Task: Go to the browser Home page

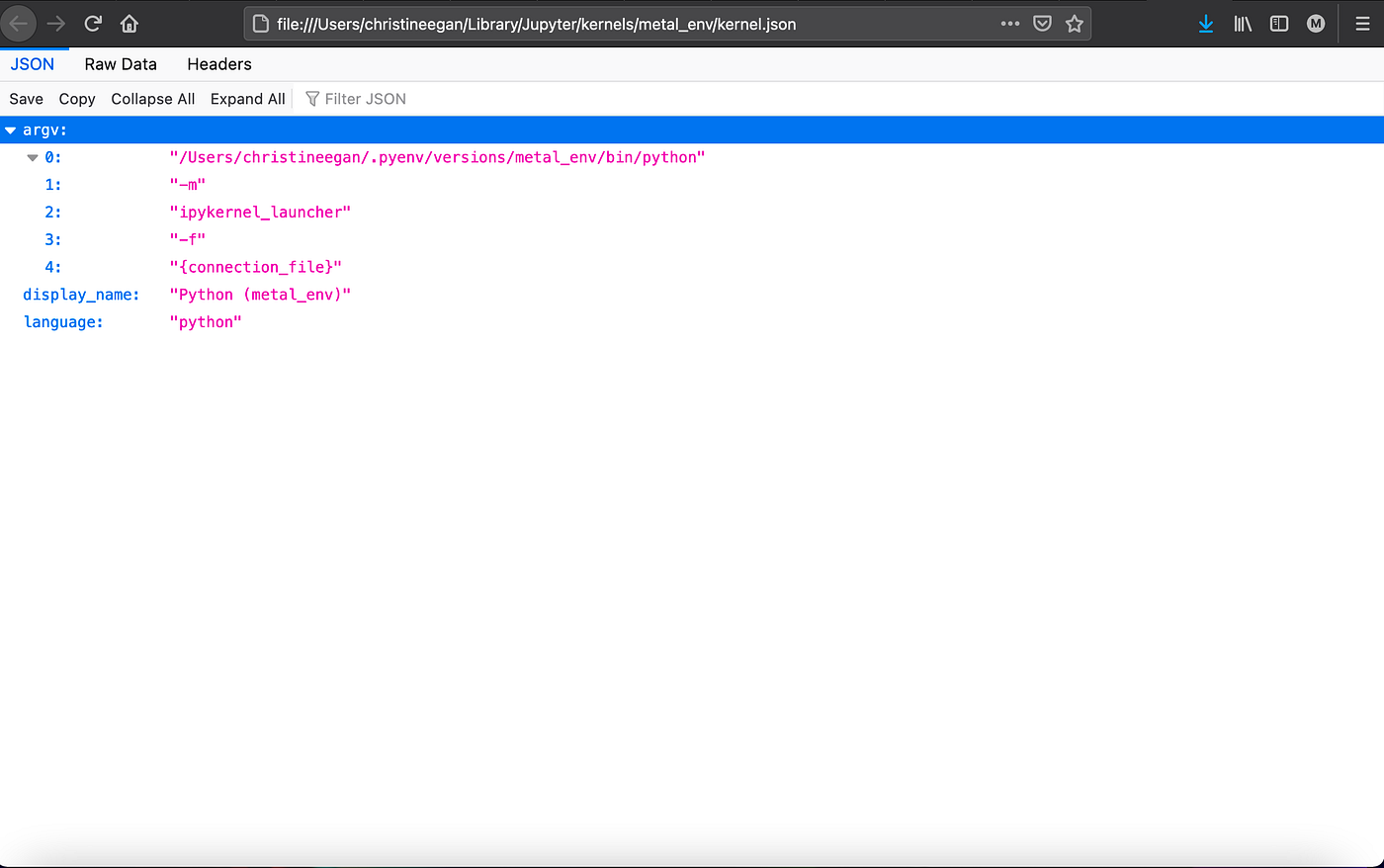Action: coord(130,24)
